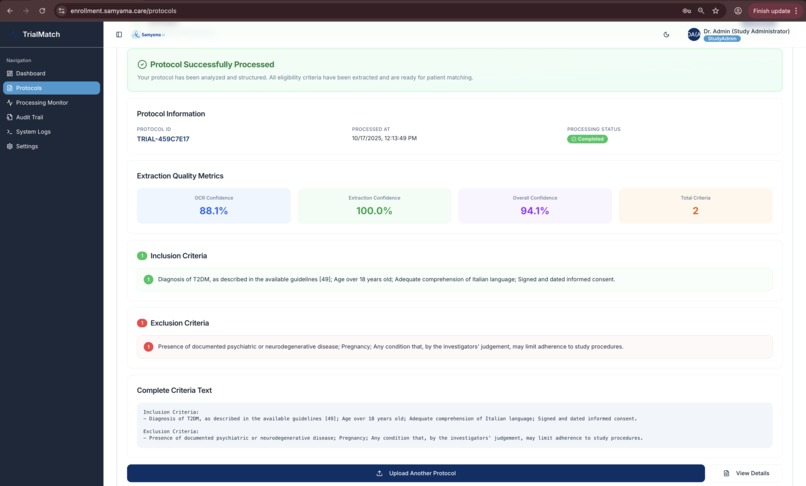Image resolution: width=806 pixels, height=486 pixels.
Task: Click the Protocols document icon
Action: [10, 88]
